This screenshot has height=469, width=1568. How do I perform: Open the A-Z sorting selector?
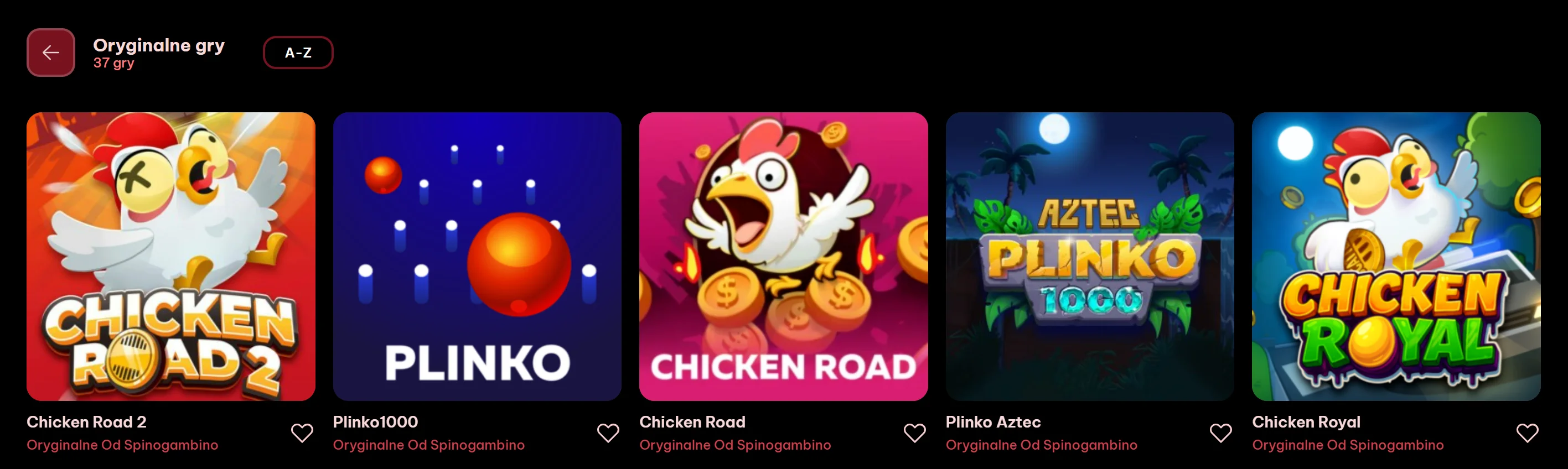[x=298, y=53]
